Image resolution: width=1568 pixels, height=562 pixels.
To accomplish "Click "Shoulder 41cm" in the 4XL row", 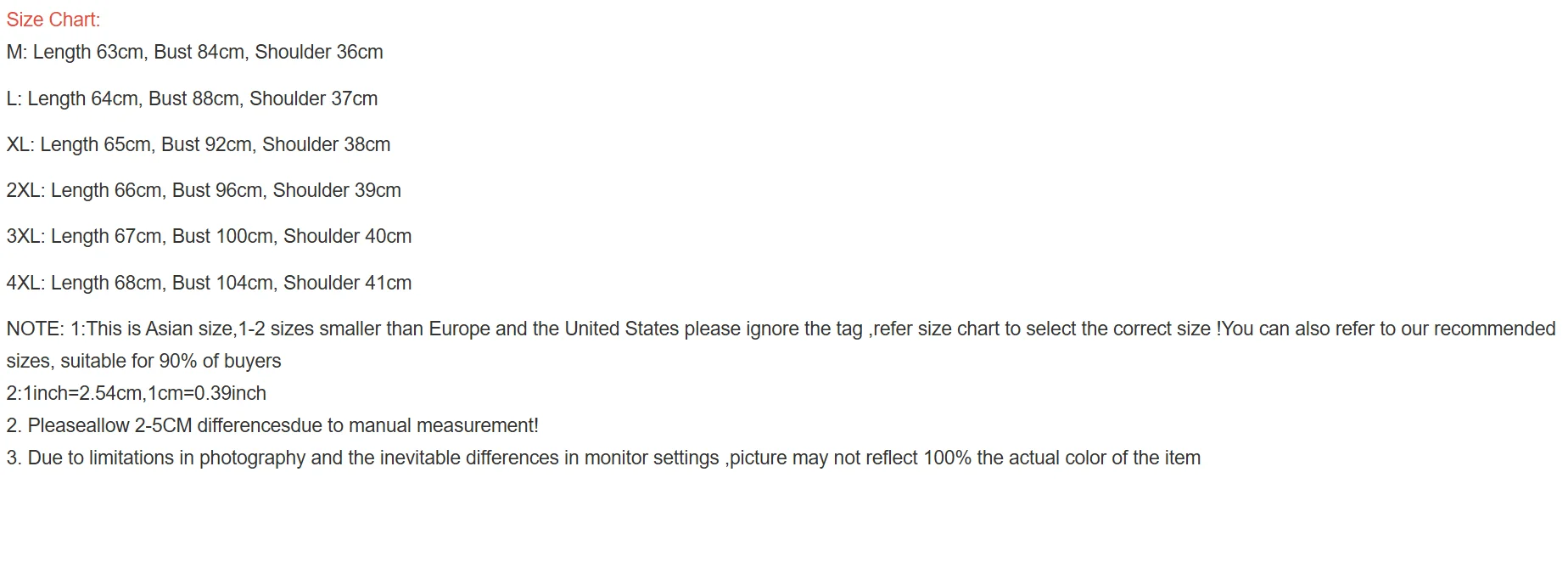I will 347,284.
